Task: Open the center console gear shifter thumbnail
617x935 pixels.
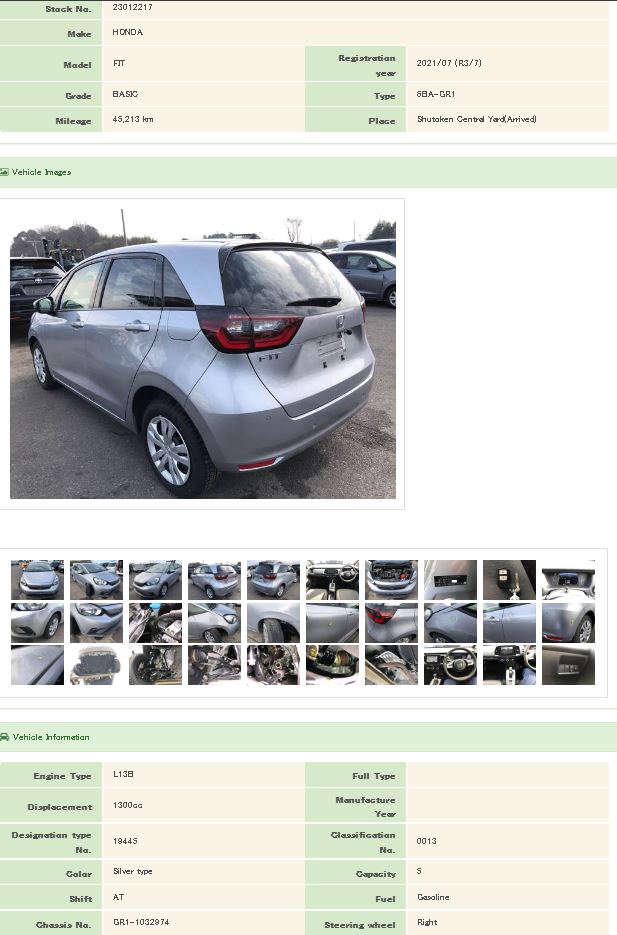Action: (509, 664)
